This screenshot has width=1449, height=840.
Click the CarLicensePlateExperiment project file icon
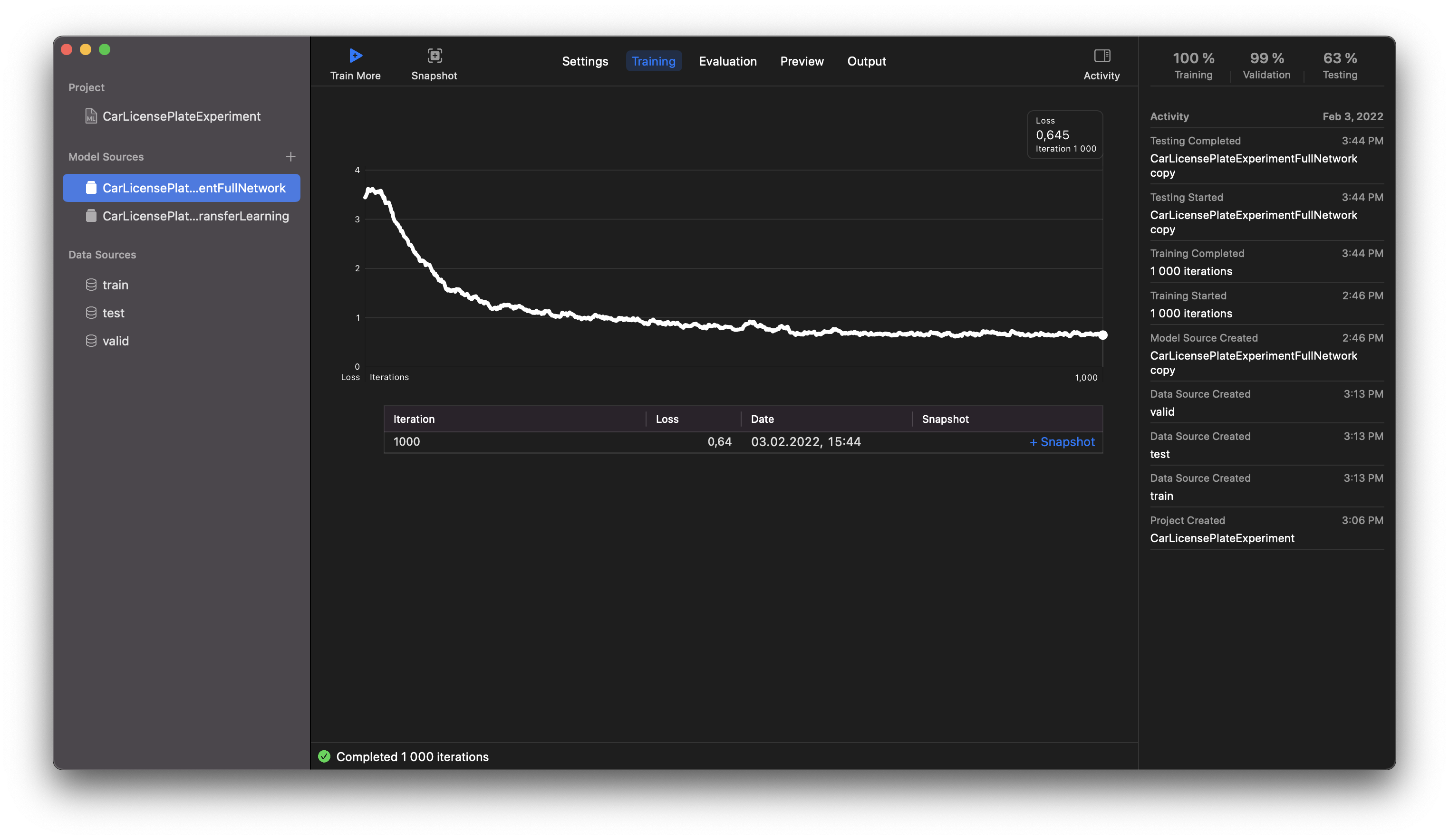[91, 116]
